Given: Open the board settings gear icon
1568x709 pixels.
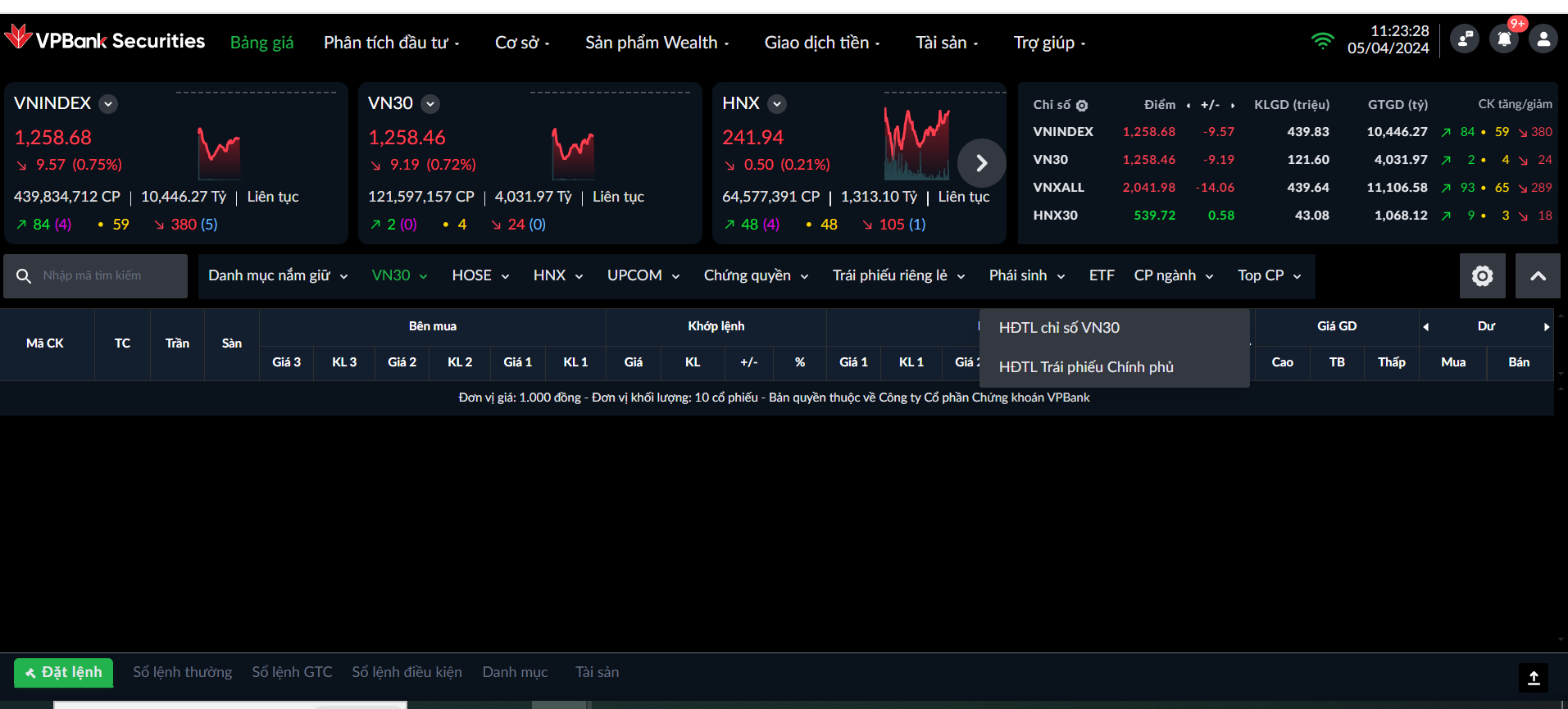Looking at the screenshot, I should 1482,276.
